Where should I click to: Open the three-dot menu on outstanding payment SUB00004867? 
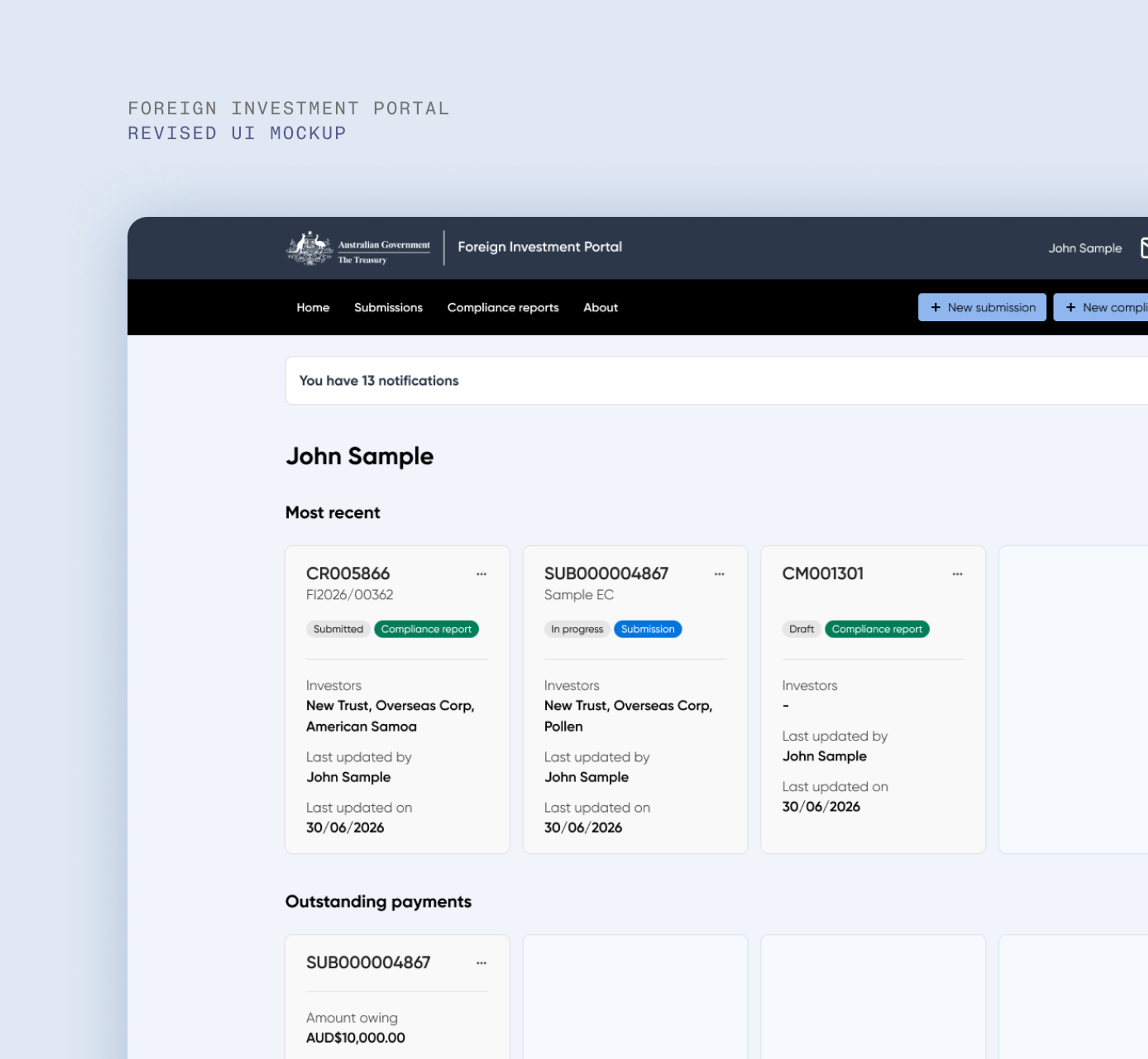(x=481, y=963)
